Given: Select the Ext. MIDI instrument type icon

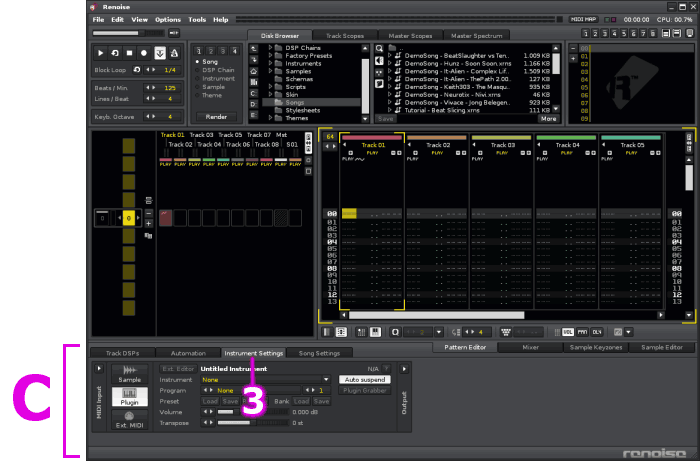Looking at the screenshot, I should click(129, 419).
